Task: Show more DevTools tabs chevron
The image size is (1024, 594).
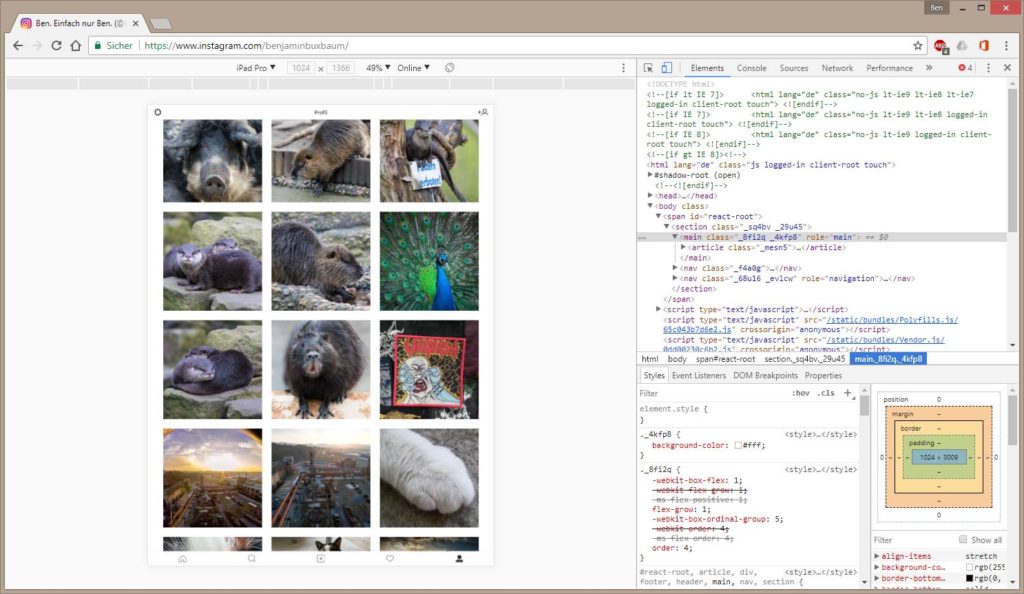Action: tap(929, 68)
